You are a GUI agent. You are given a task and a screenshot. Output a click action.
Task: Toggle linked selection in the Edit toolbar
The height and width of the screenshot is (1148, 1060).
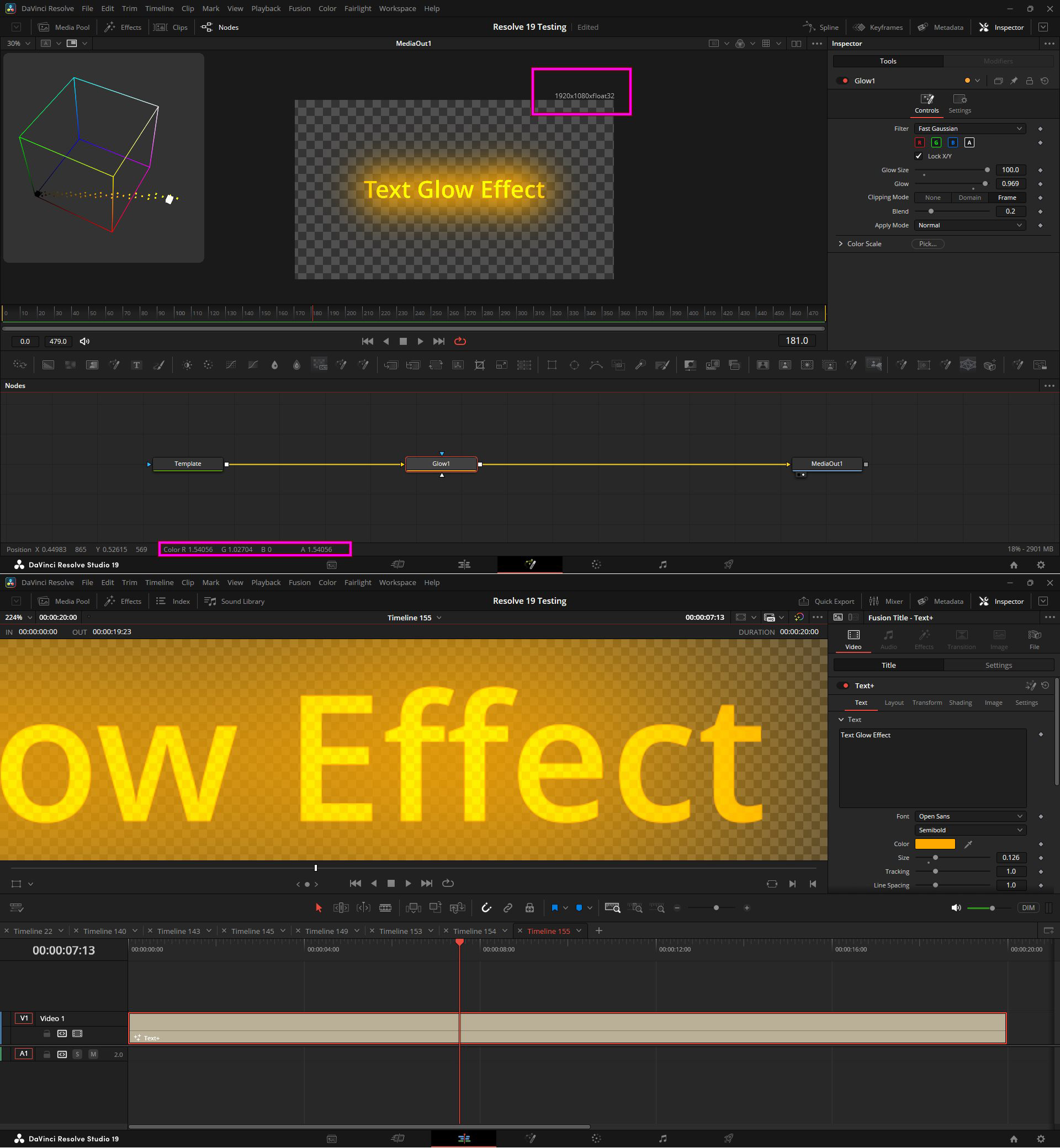pyautogui.click(x=507, y=908)
